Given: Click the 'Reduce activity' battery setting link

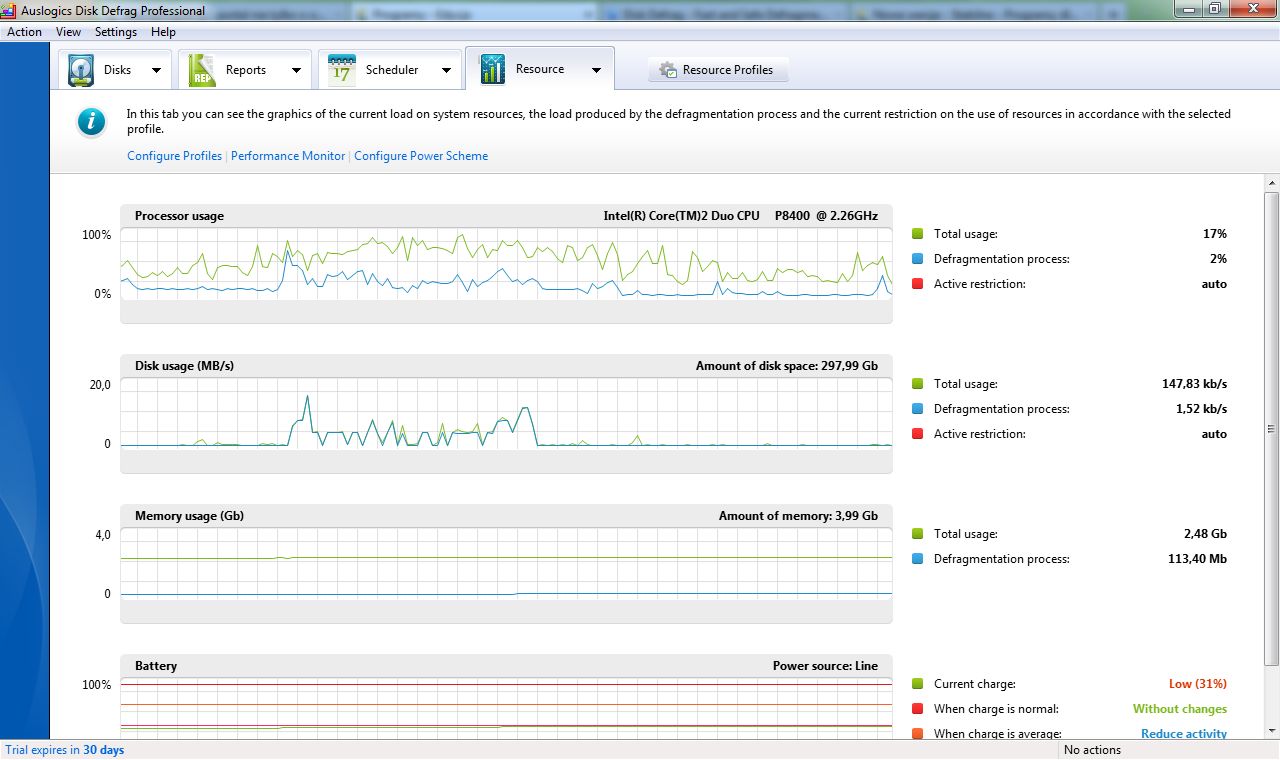Looking at the screenshot, I should (x=1184, y=733).
